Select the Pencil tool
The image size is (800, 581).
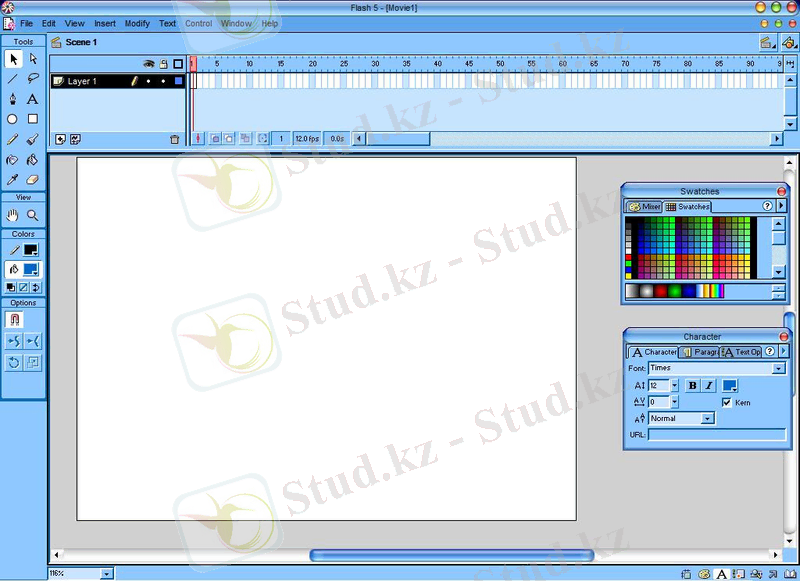click(13, 139)
